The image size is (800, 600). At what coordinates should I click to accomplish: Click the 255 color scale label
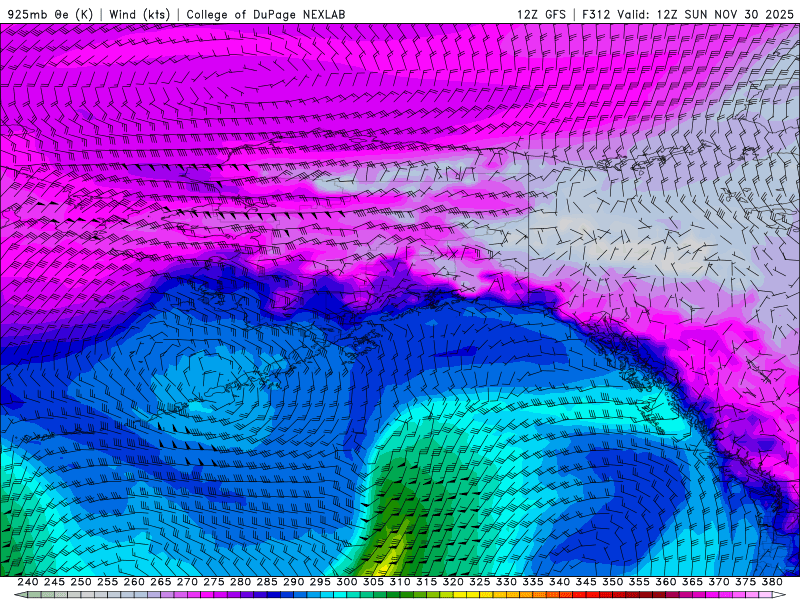(x=107, y=582)
